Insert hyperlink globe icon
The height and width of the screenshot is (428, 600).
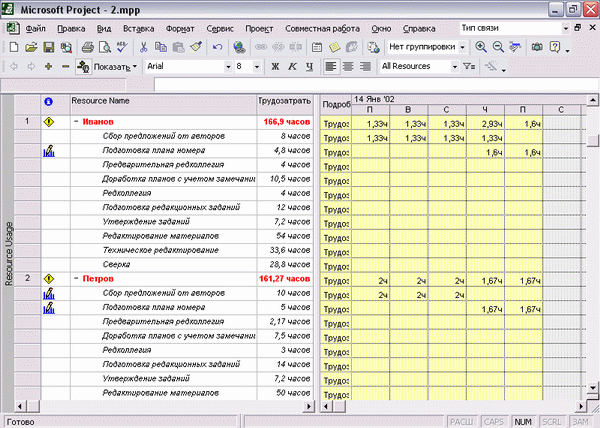[240, 47]
